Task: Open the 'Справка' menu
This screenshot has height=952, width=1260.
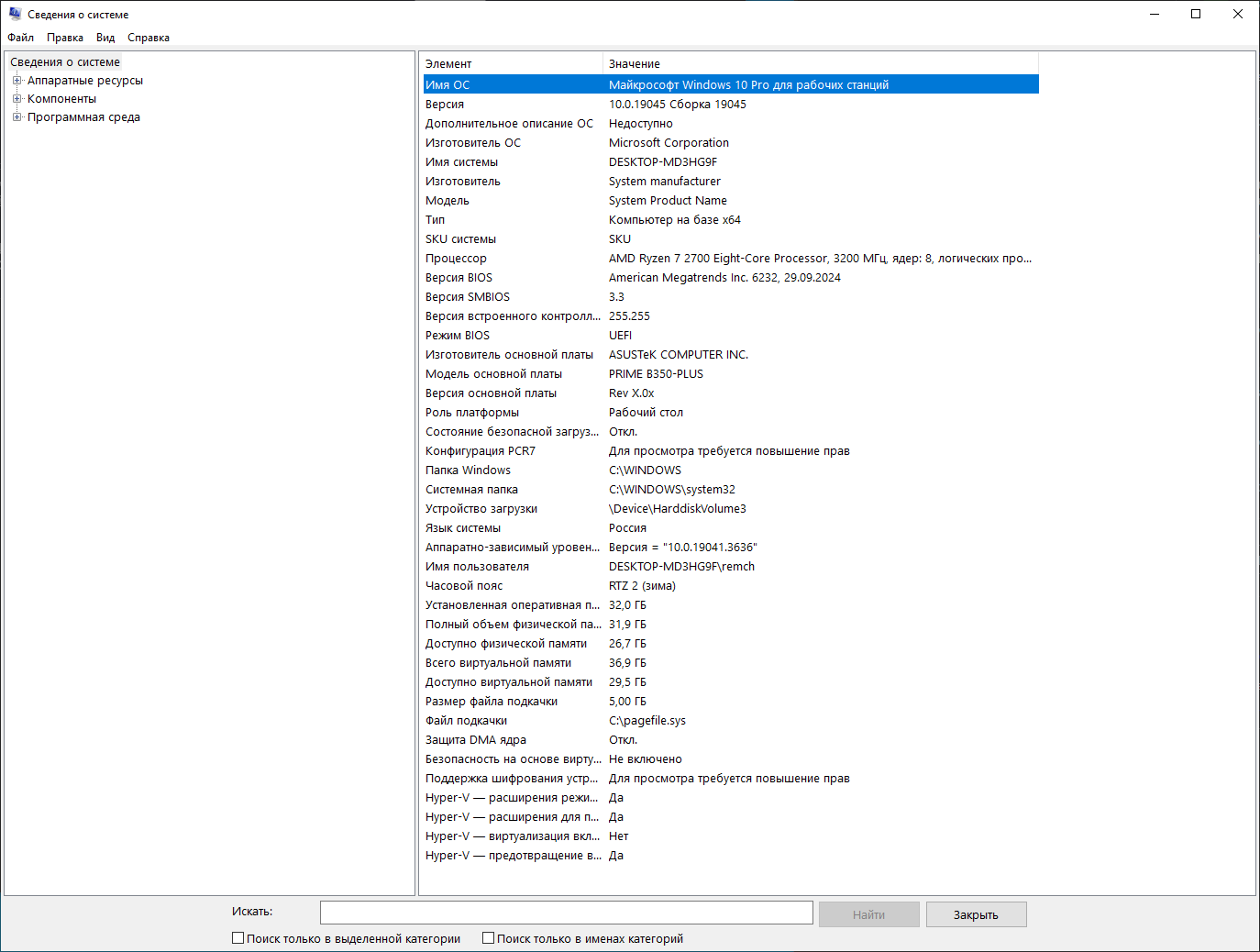Action: click(149, 38)
